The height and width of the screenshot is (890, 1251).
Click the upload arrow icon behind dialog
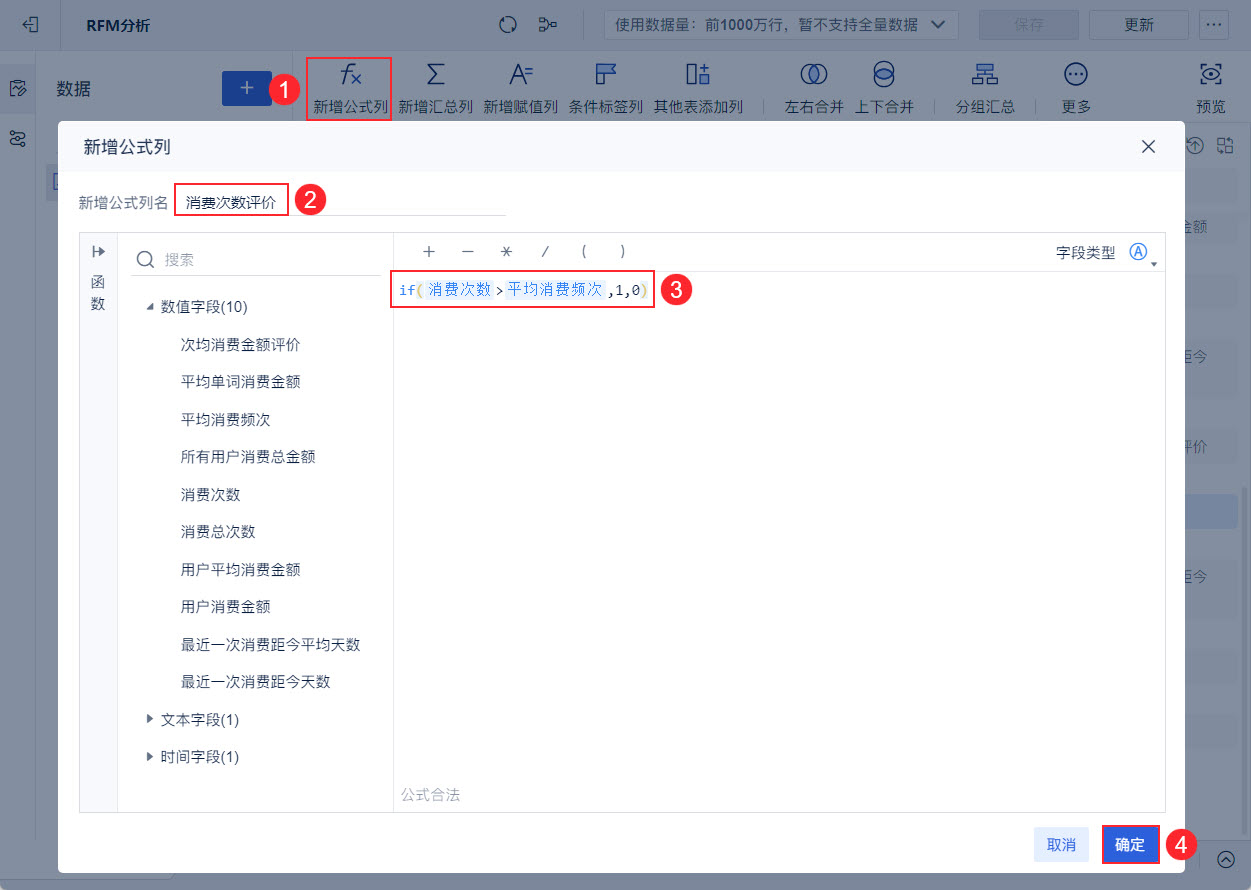tap(1194, 146)
